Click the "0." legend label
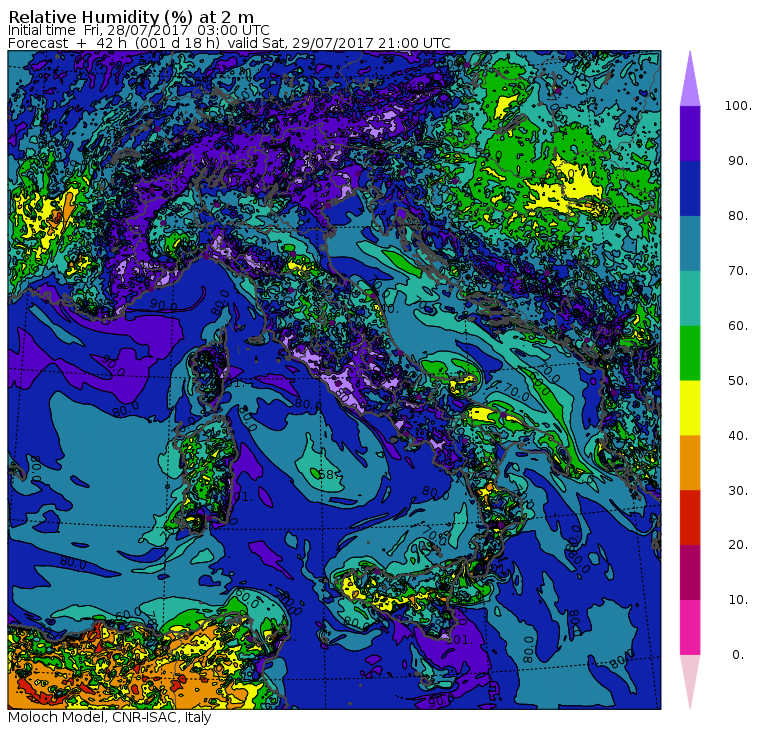The image size is (760, 731). pos(738,655)
